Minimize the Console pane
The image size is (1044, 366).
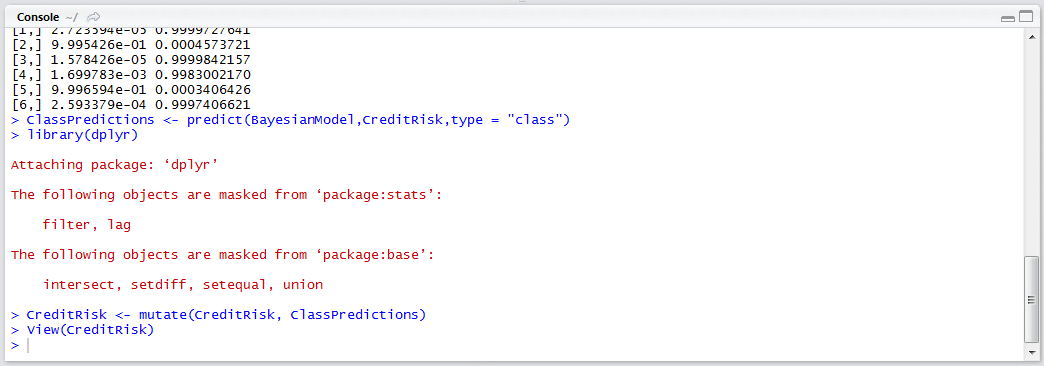pyautogui.click(x=1008, y=18)
